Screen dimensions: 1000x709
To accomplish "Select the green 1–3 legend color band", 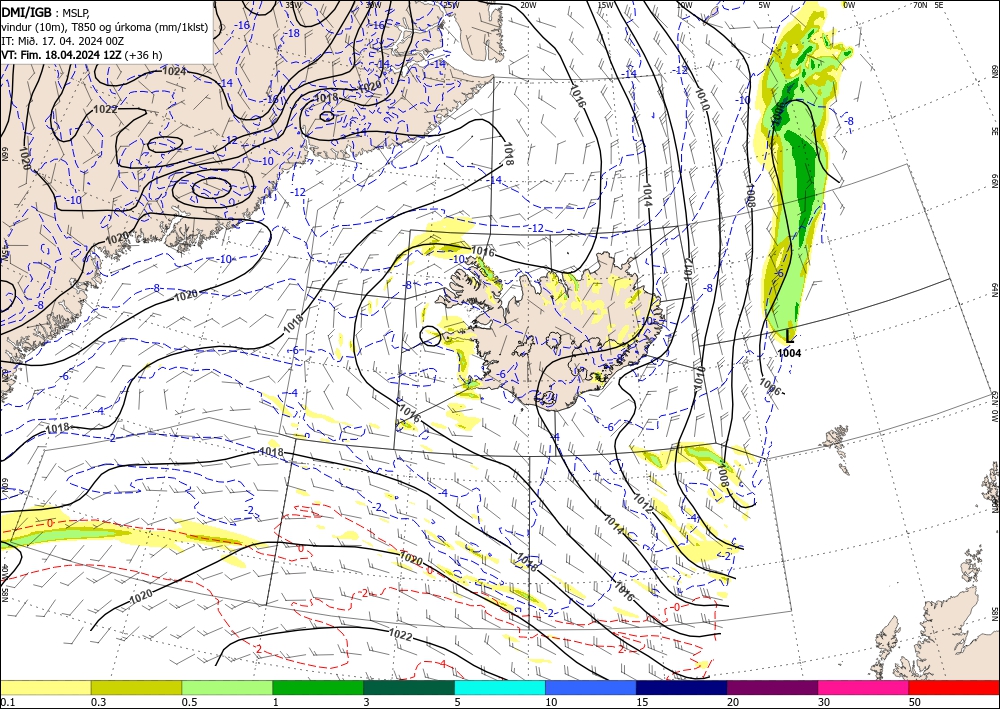I will click(x=318, y=687).
